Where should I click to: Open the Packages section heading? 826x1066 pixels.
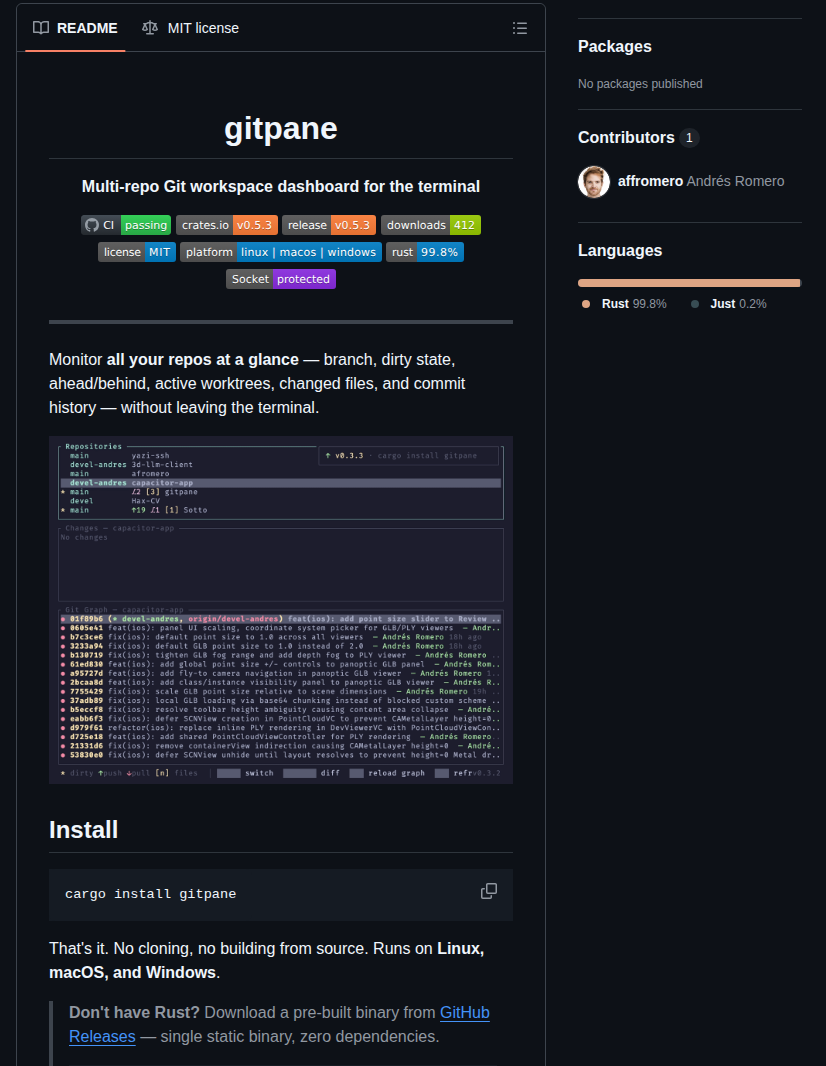(615, 46)
